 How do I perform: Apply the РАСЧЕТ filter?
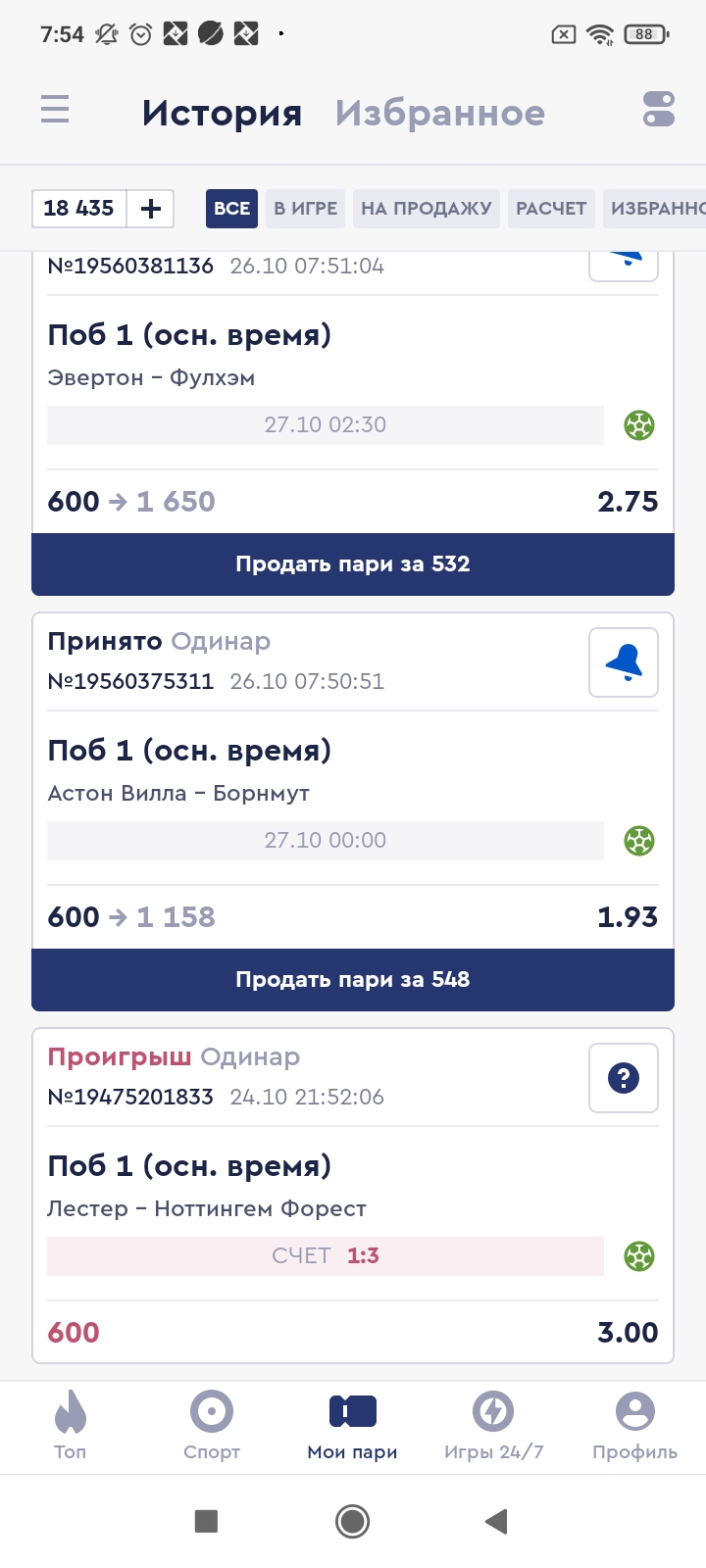point(551,209)
